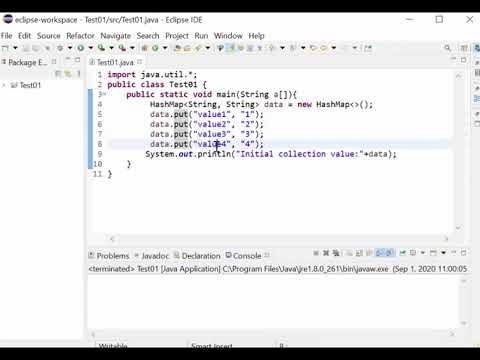Click the Display Selected Console icon

tap(413, 253)
